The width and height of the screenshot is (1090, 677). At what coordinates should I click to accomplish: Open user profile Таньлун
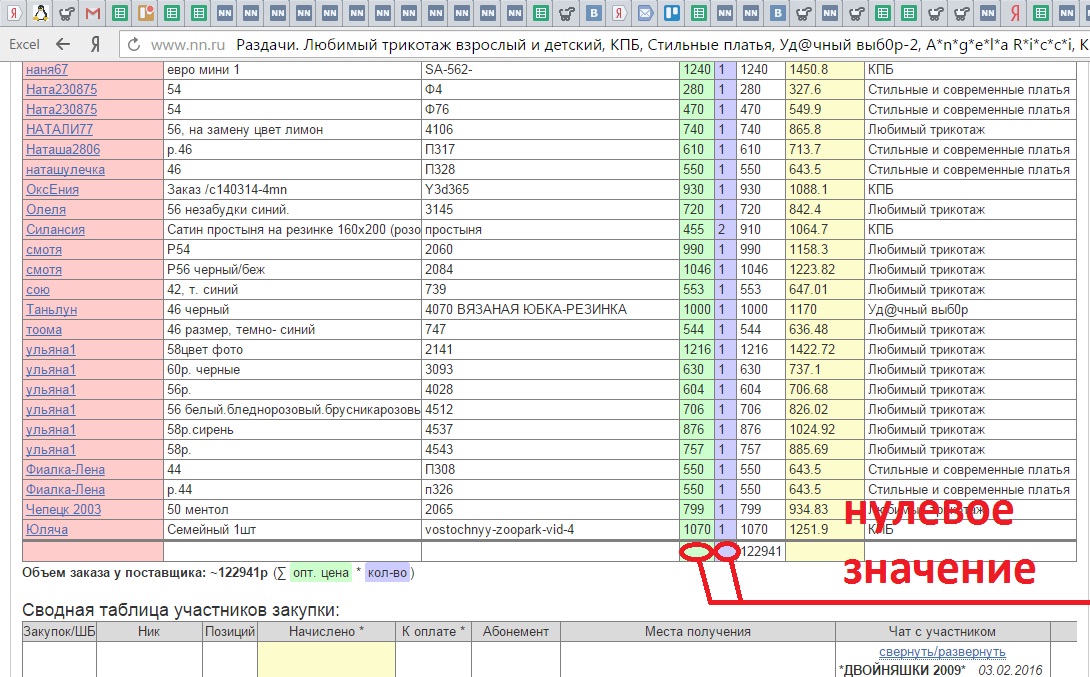[51, 310]
